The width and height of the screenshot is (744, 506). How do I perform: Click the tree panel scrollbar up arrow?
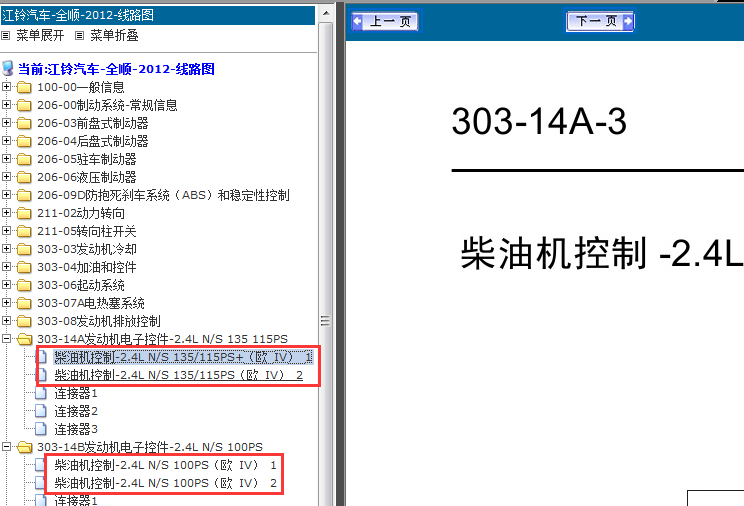[326, 13]
